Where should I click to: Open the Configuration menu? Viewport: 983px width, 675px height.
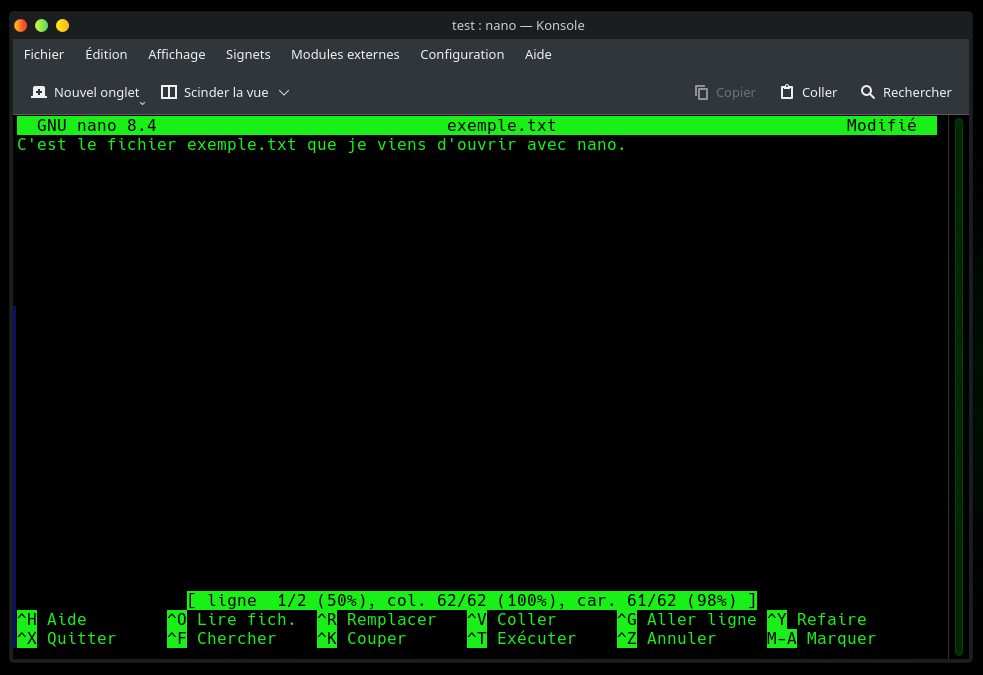462,54
